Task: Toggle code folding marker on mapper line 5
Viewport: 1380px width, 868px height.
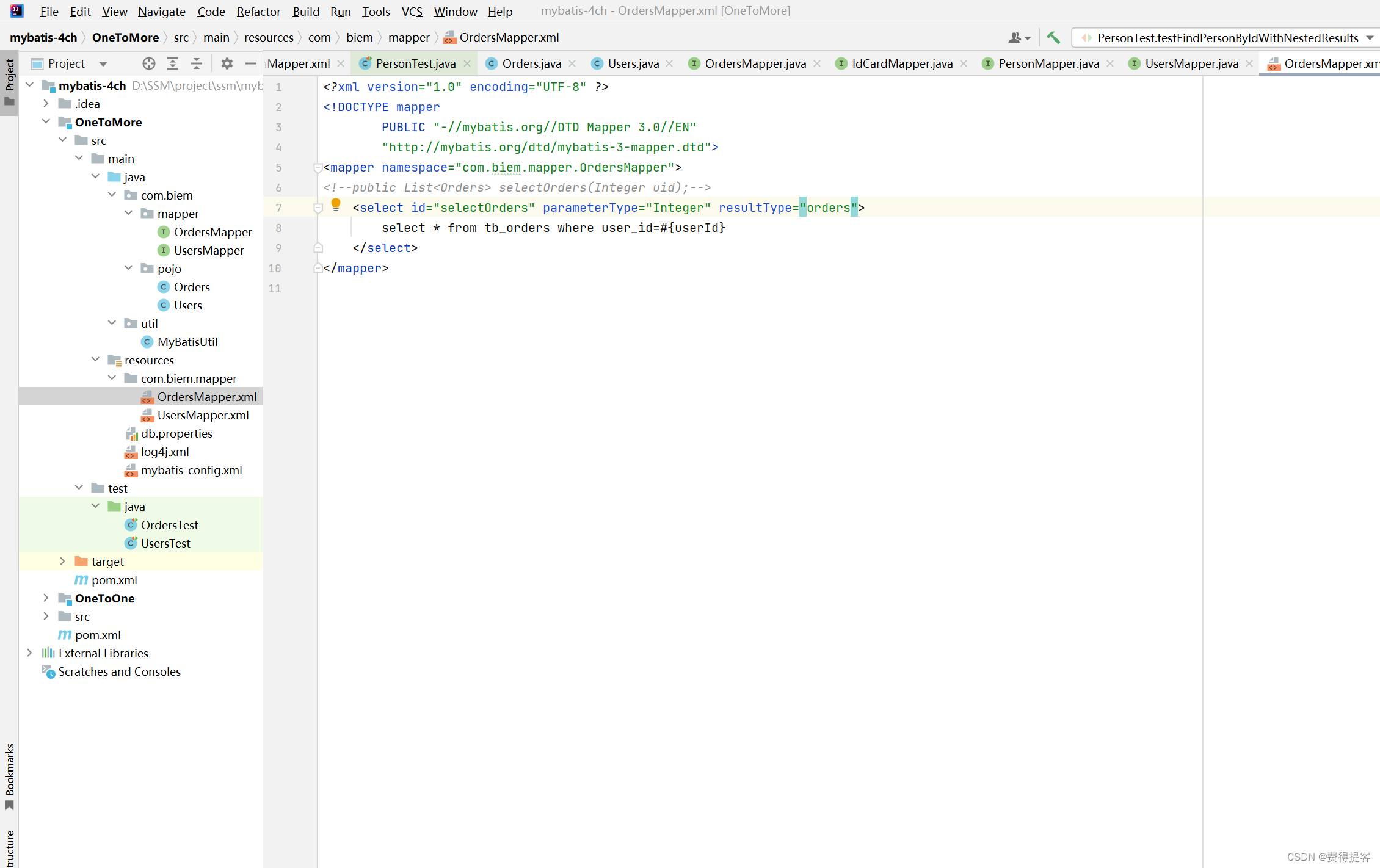Action: (x=318, y=167)
